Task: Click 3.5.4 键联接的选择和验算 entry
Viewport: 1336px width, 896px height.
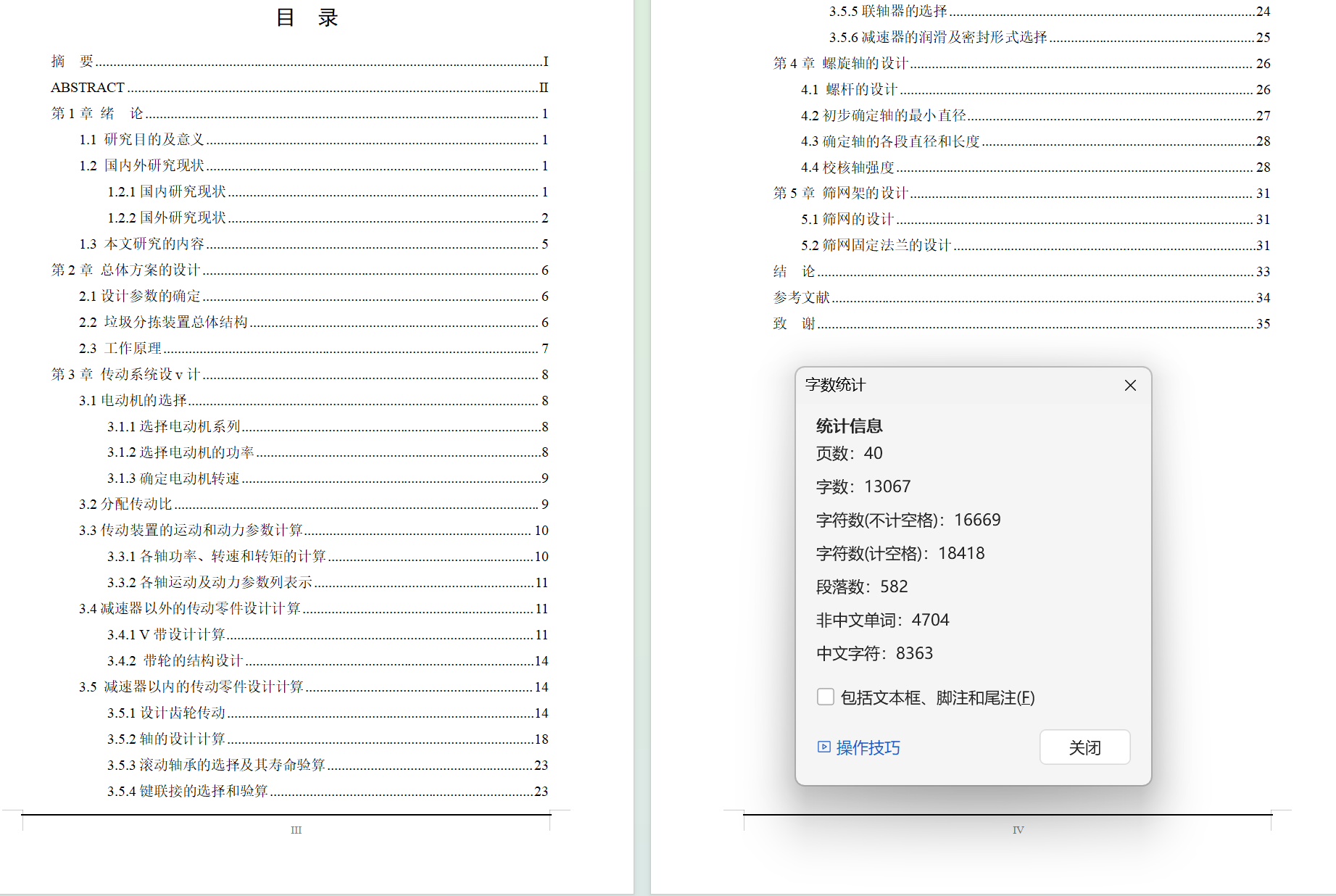Action: [328, 792]
